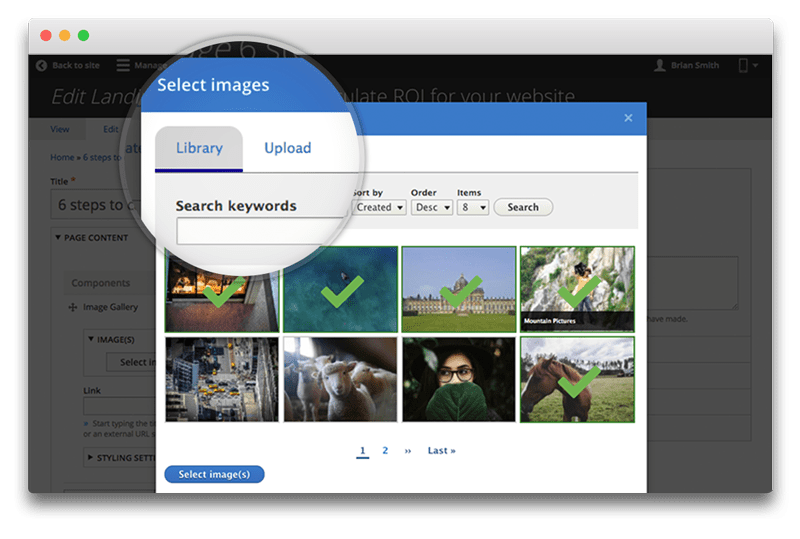Open the Manage hamburger menu icon

click(123, 66)
